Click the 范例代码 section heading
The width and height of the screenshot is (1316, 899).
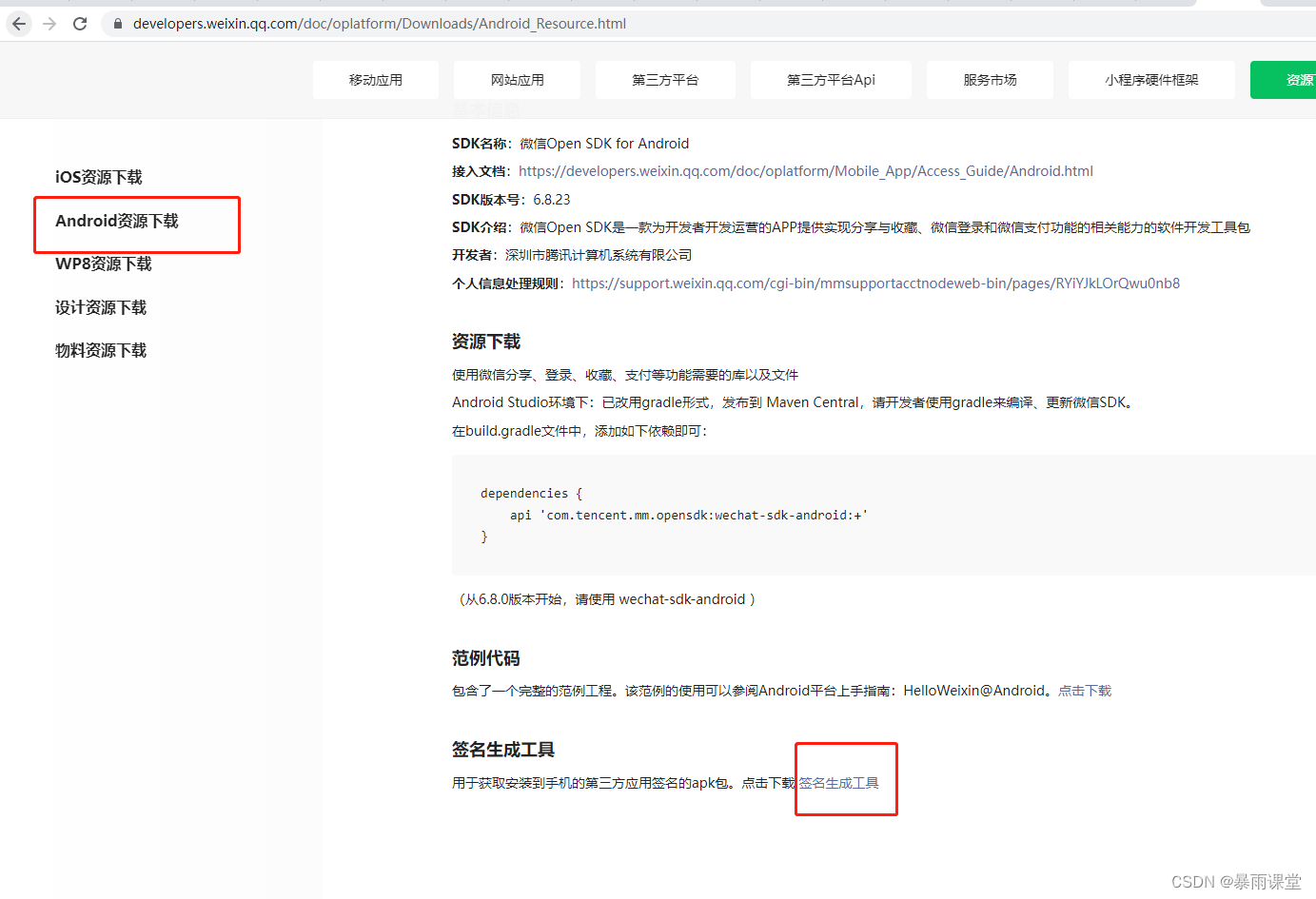click(486, 658)
